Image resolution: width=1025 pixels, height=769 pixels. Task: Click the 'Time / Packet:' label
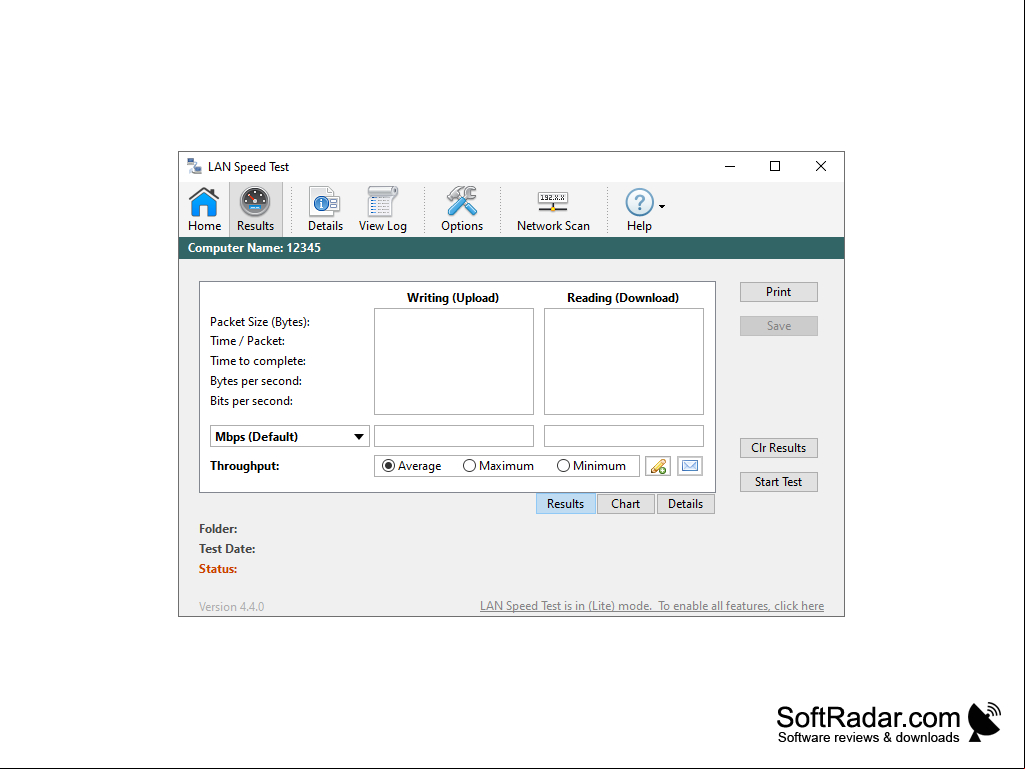(247, 341)
